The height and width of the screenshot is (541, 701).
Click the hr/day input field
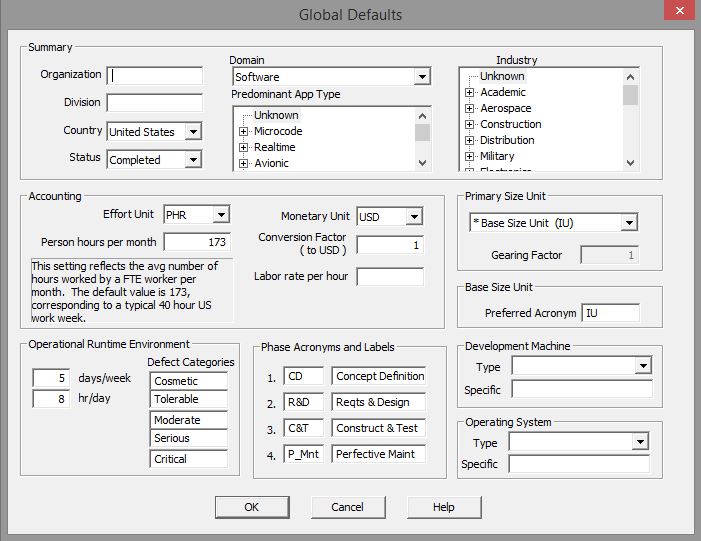[x=51, y=399]
